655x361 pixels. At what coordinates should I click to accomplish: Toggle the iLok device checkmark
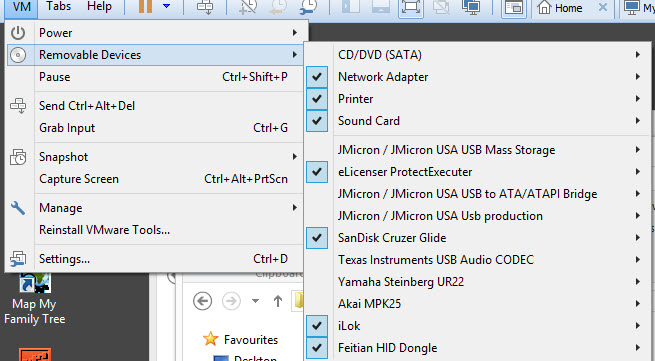pos(317,325)
